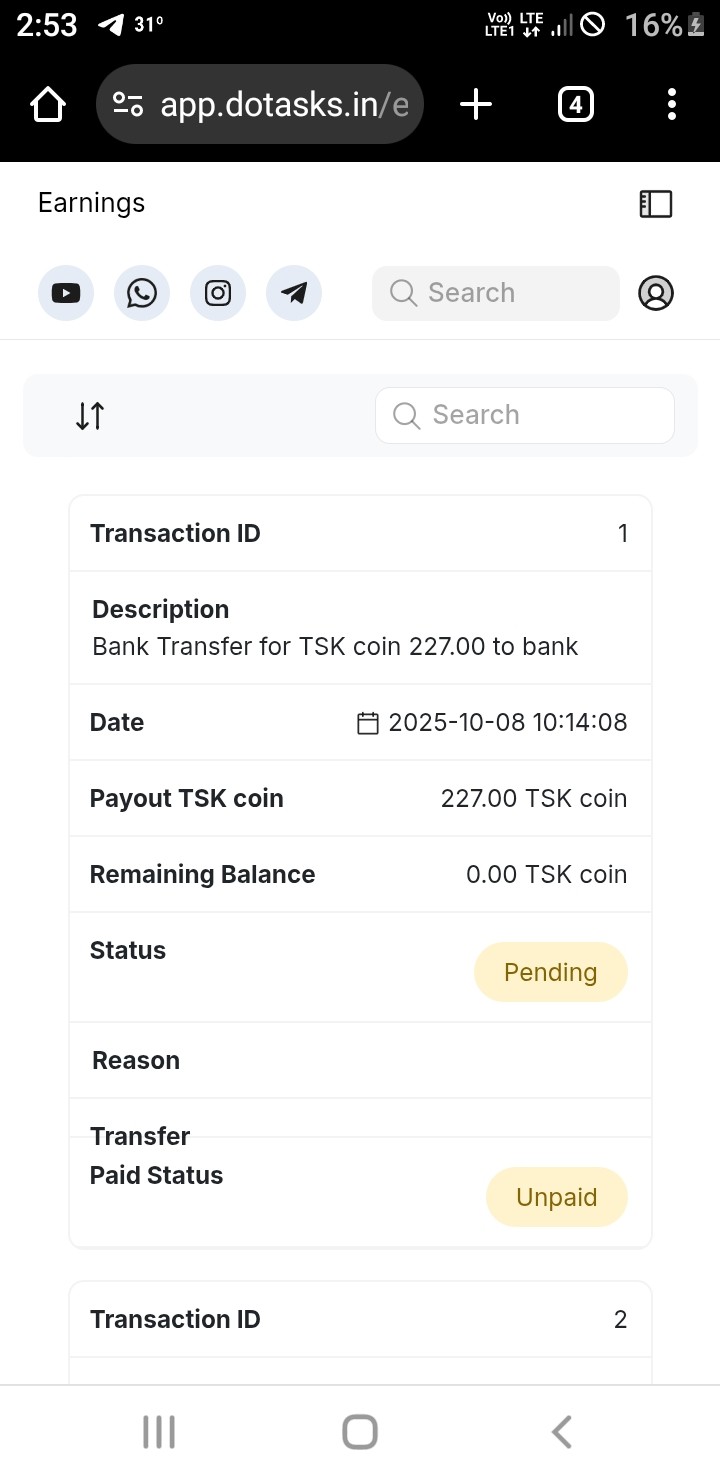Screen dimensions: 720x1480
Task: Open browser three-dot menu
Action: tap(671, 104)
